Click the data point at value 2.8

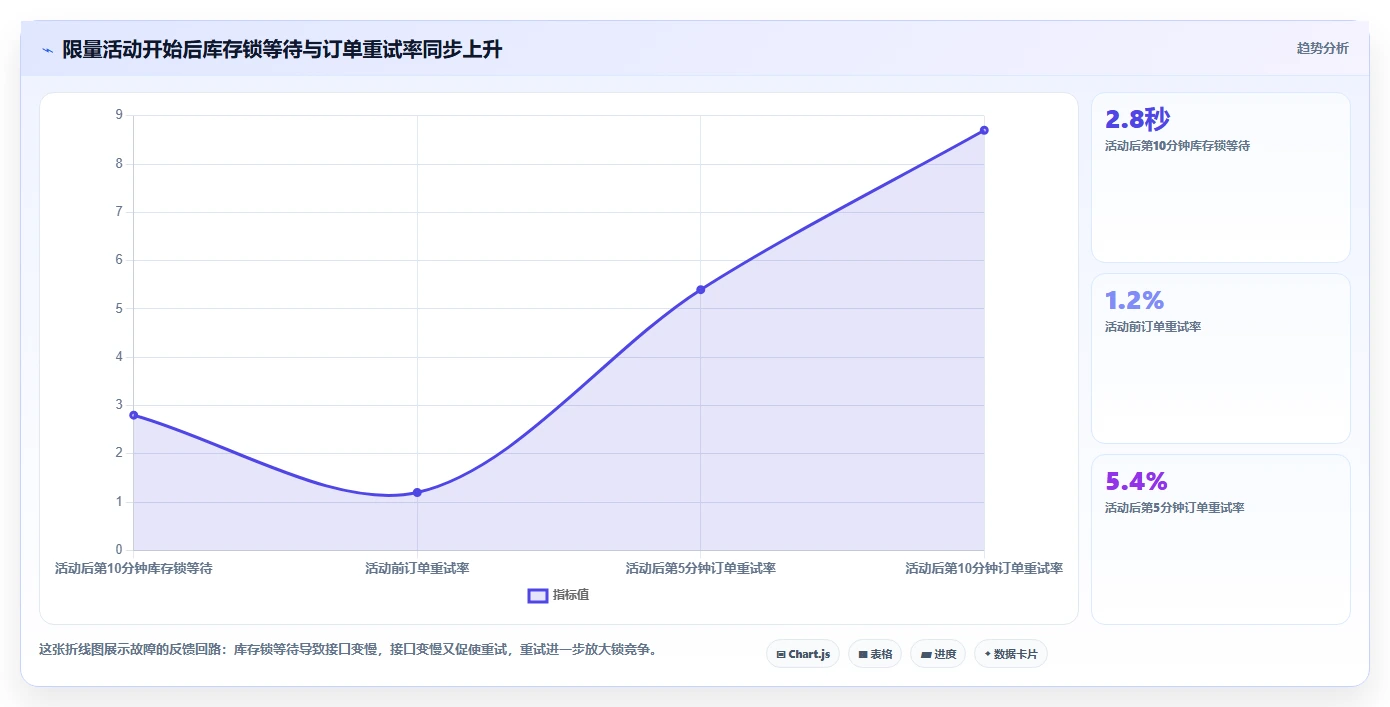pos(134,415)
